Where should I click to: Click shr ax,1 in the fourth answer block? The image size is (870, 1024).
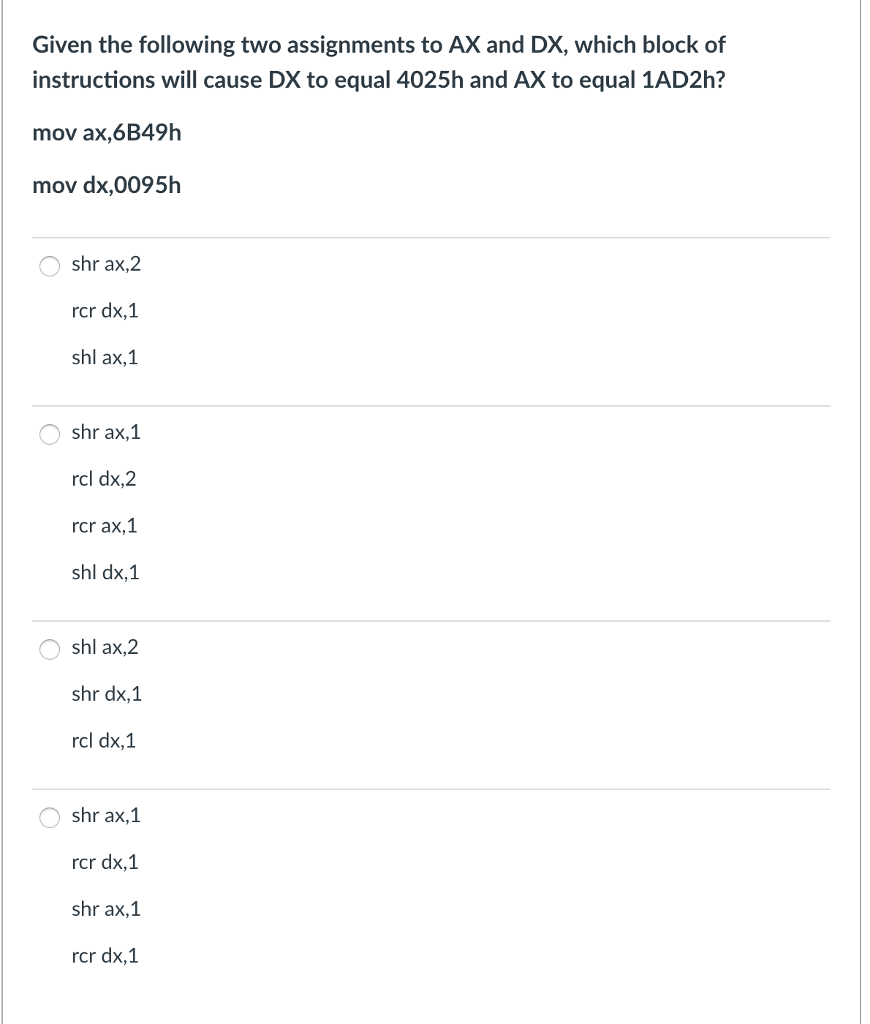(104, 815)
